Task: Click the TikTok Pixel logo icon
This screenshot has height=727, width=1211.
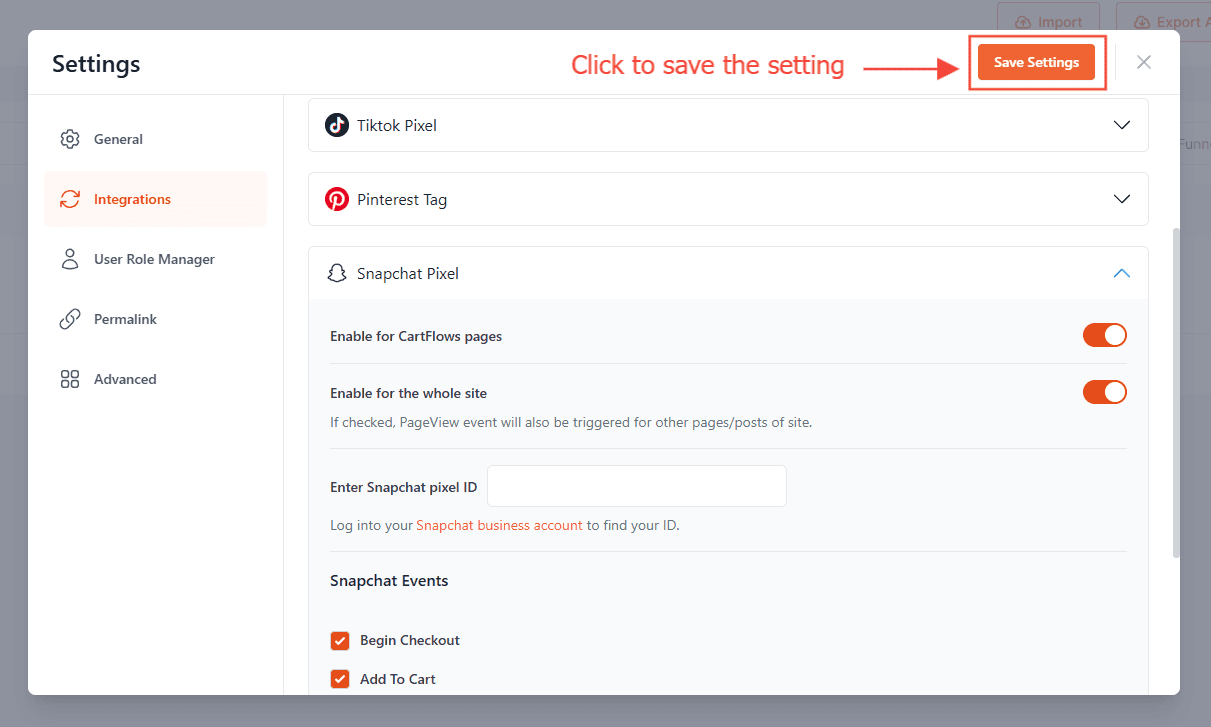Action: pyautogui.click(x=337, y=125)
